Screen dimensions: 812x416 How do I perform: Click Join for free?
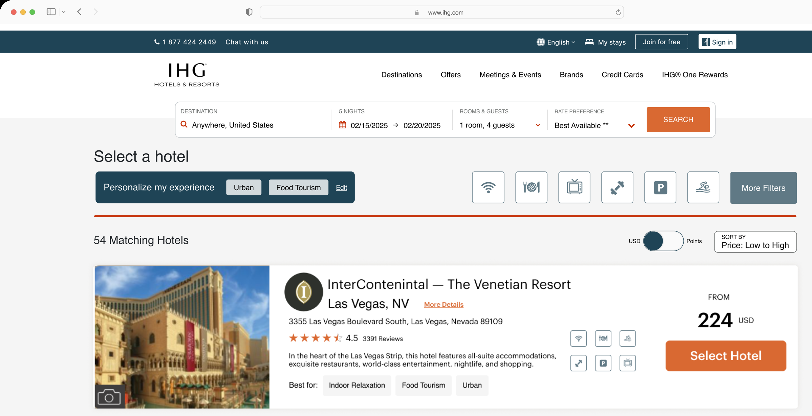[x=661, y=42]
